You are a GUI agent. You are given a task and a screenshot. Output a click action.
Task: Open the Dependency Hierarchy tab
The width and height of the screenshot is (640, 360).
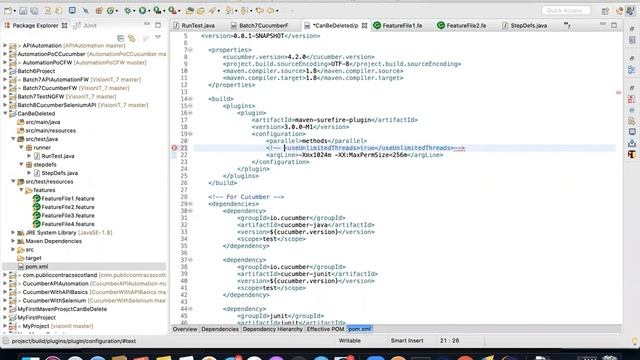pos(272,329)
